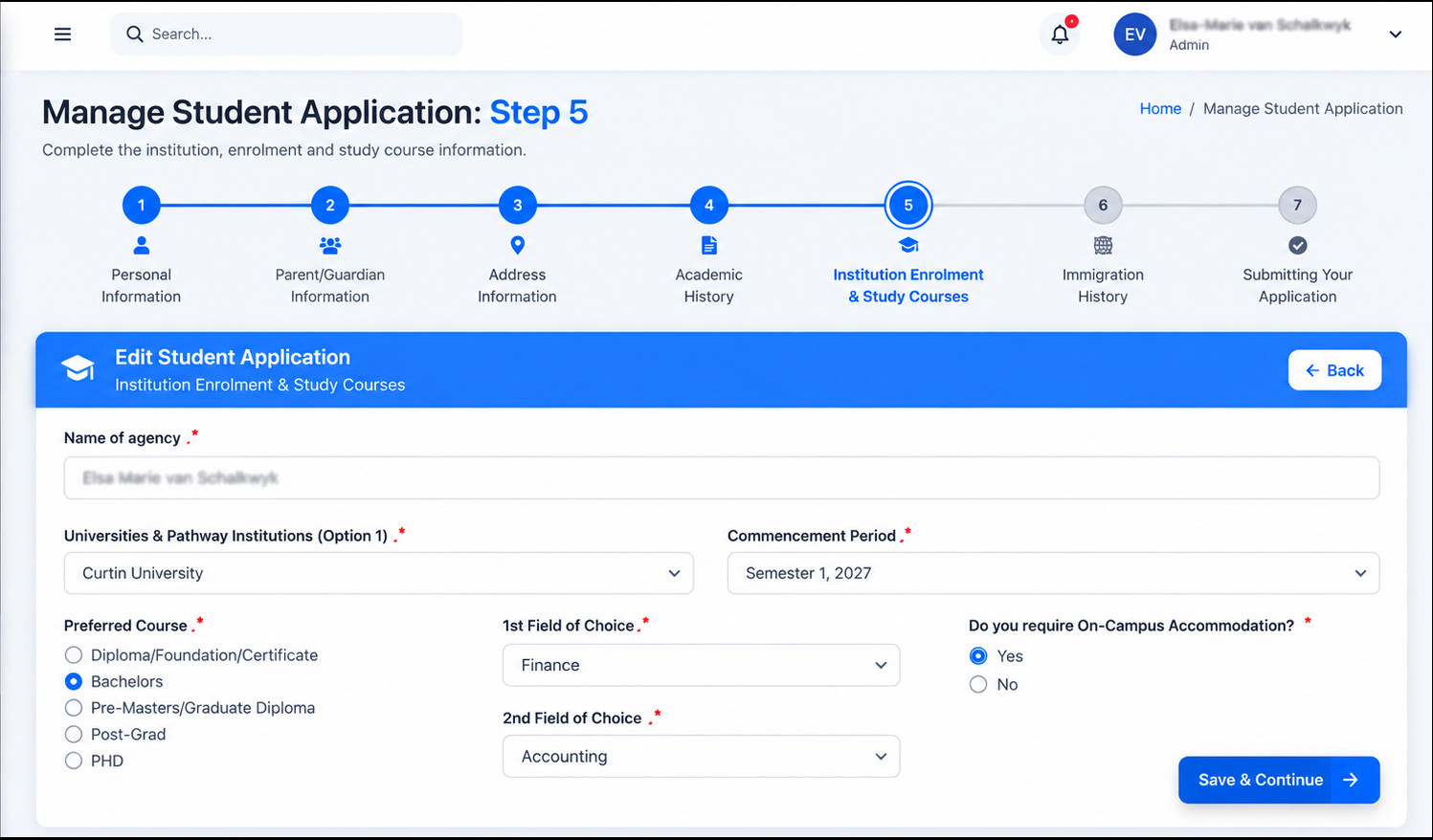Go to step 2 circle
The height and width of the screenshot is (840, 1433).
click(x=330, y=205)
